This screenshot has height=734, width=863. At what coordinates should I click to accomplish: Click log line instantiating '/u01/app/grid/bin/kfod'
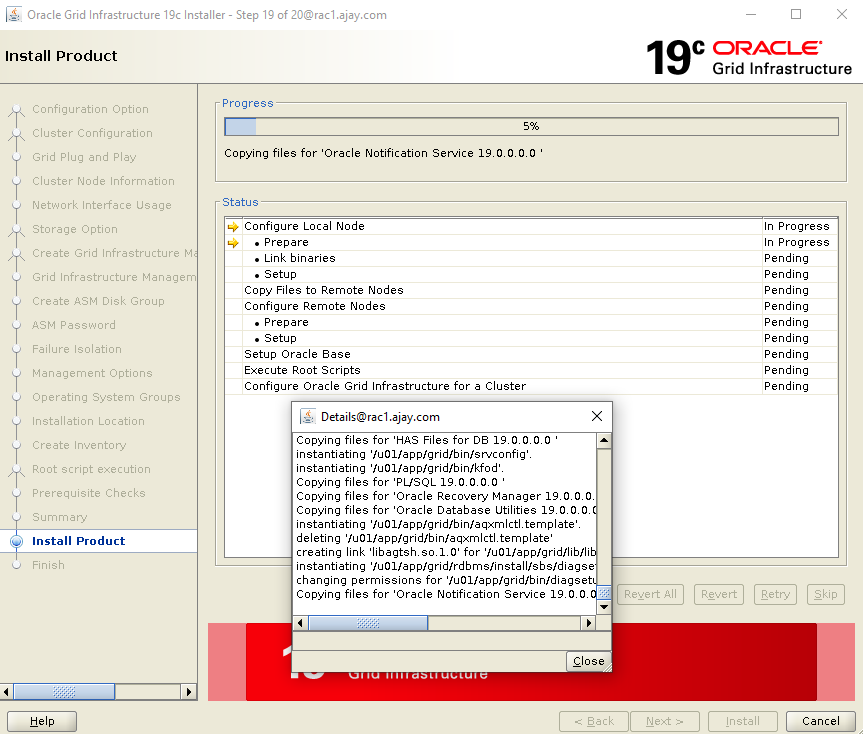pos(400,468)
